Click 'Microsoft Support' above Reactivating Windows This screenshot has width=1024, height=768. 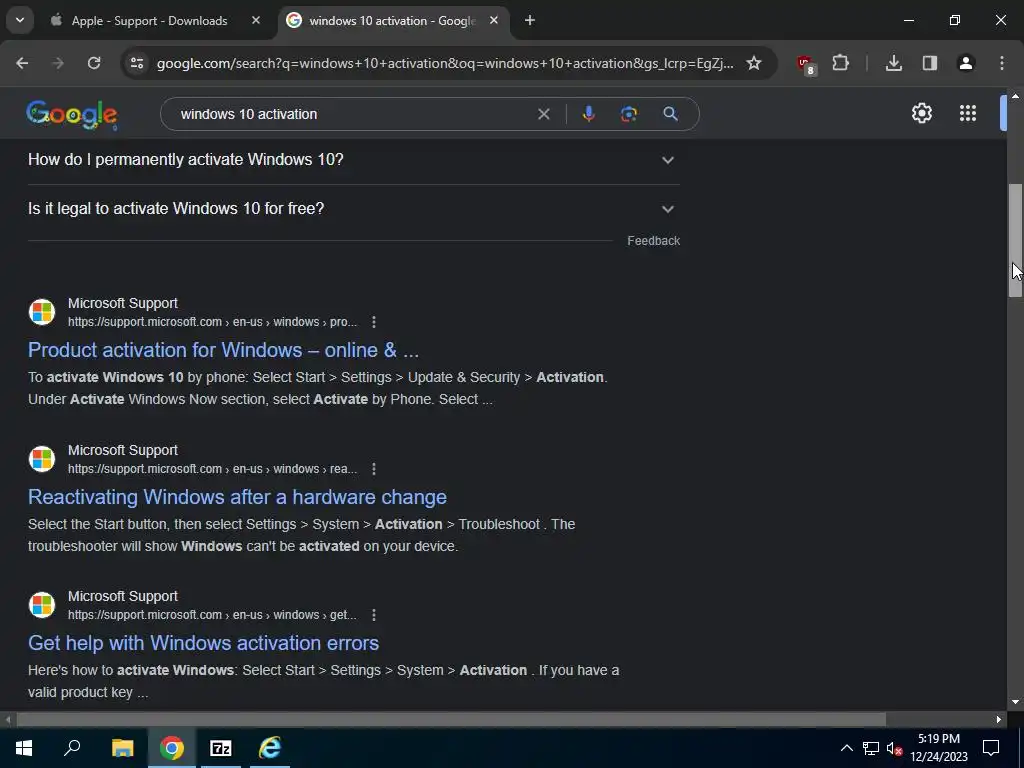pos(123,451)
